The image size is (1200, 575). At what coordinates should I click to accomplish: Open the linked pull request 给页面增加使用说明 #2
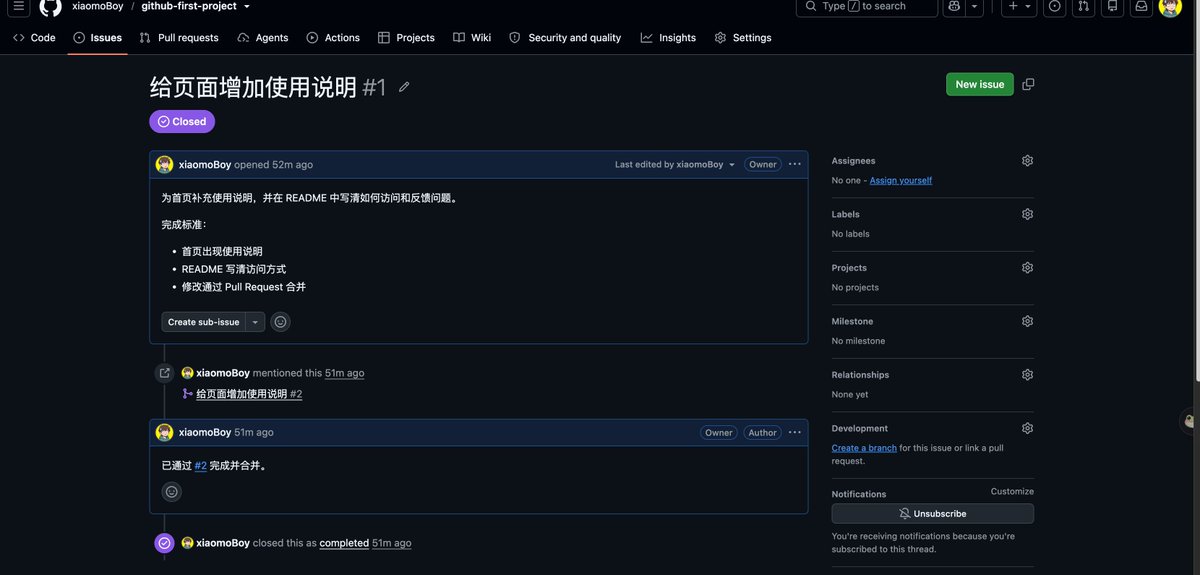249,394
